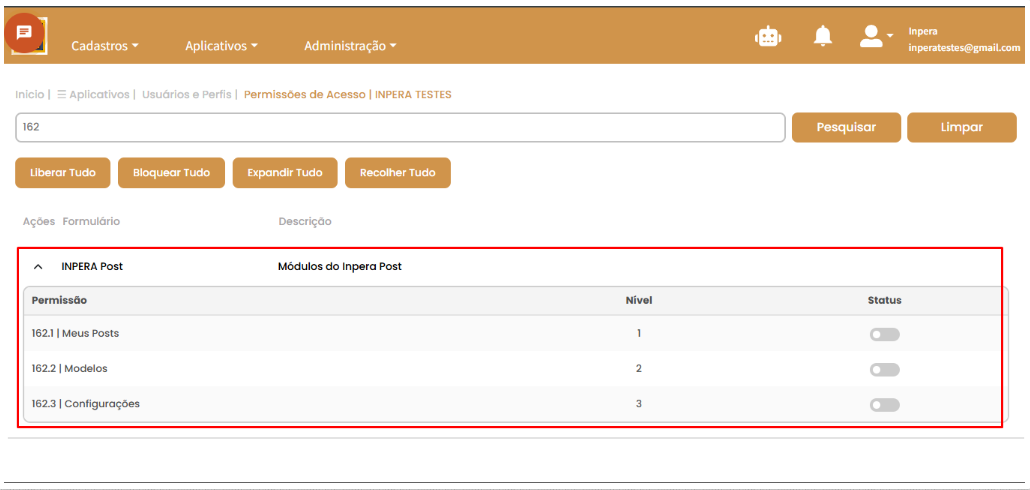Click the Descrição column header
Image resolution: width=1030 pixels, height=490 pixels.
305,221
